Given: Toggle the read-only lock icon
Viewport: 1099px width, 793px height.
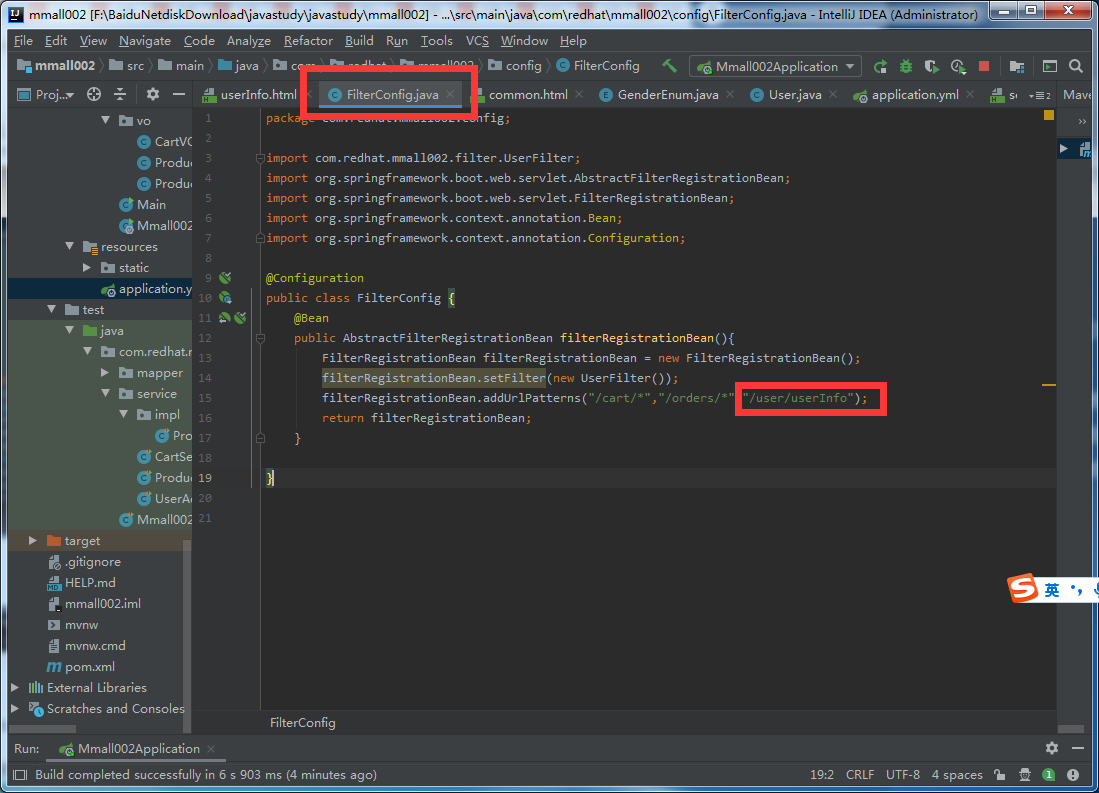Looking at the screenshot, I should [x=1000, y=775].
